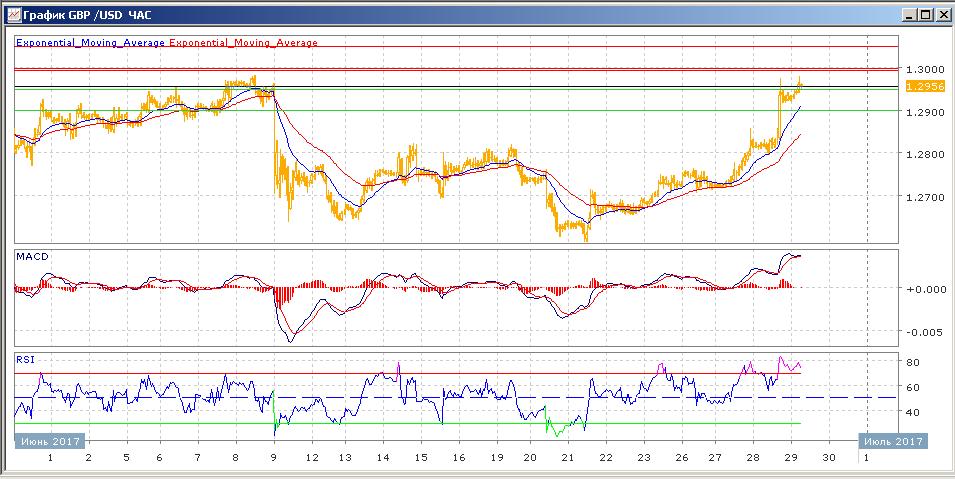Click the +0.000 level on MACD axis

pos(924,289)
